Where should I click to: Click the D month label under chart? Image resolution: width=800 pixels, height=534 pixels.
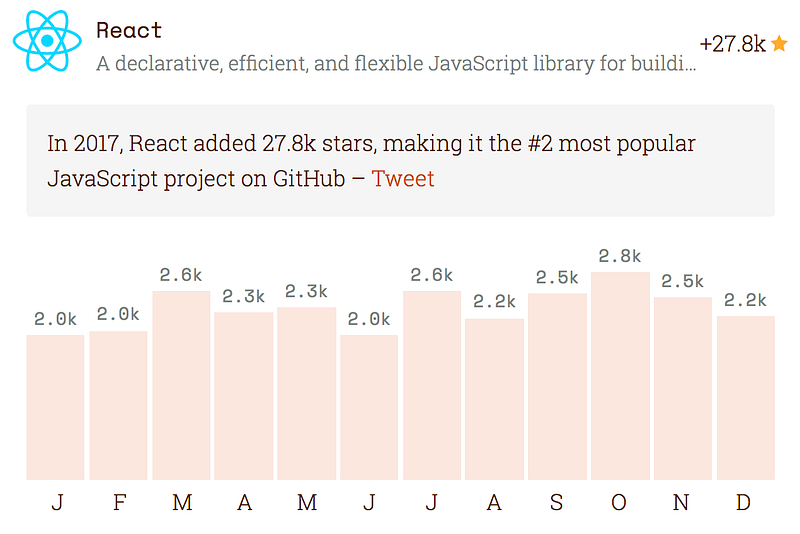[743, 503]
